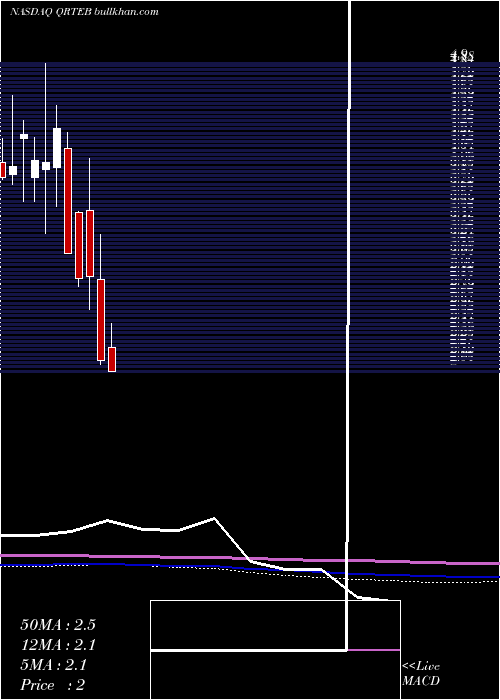500x700 pixels.
Task: Click the '<<Live MACD' label
Action: point(421,674)
